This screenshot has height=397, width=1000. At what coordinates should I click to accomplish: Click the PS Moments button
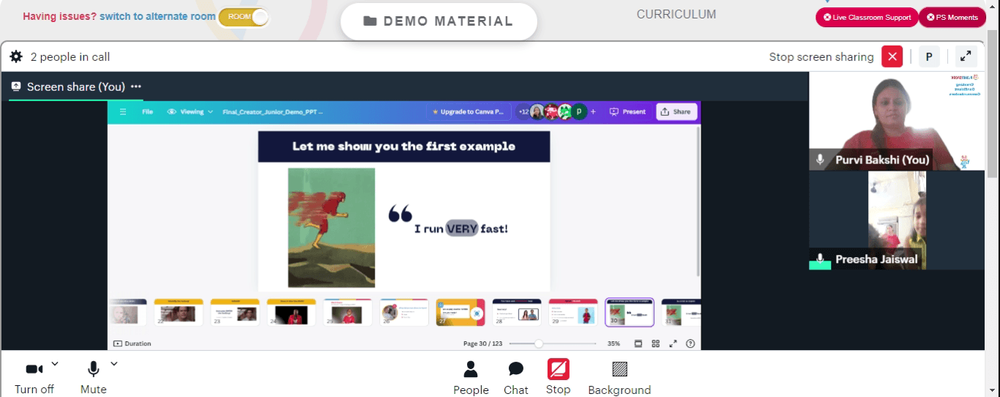[x=952, y=17]
